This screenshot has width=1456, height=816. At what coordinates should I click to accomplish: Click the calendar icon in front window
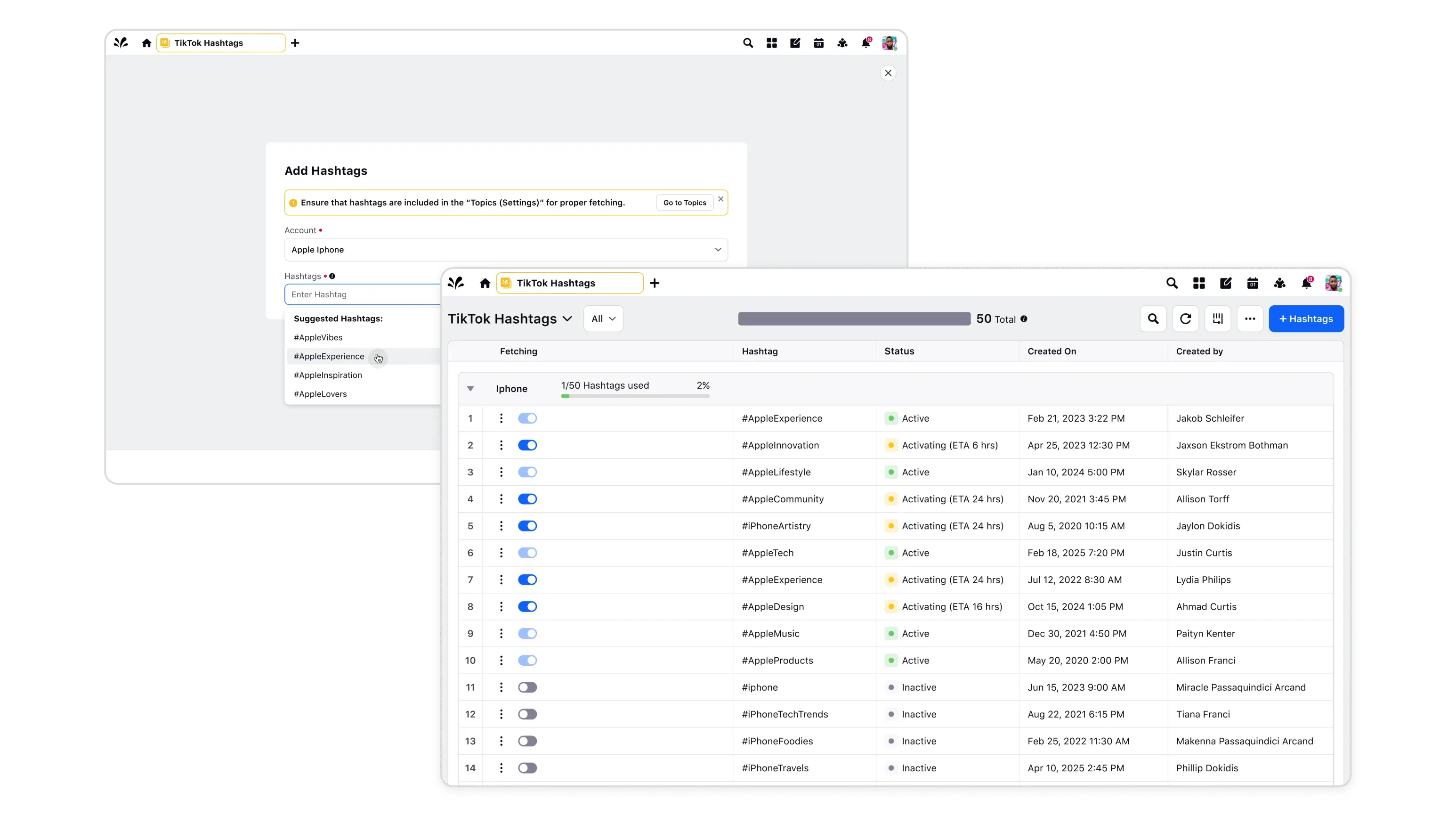pos(1253,283)
